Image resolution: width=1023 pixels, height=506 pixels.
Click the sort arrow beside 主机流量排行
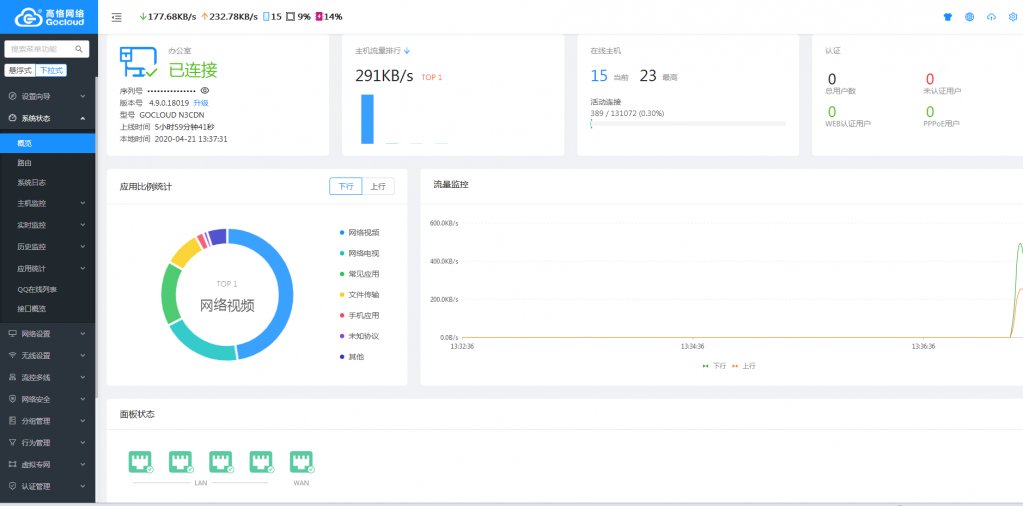click(x=407, y=50)
